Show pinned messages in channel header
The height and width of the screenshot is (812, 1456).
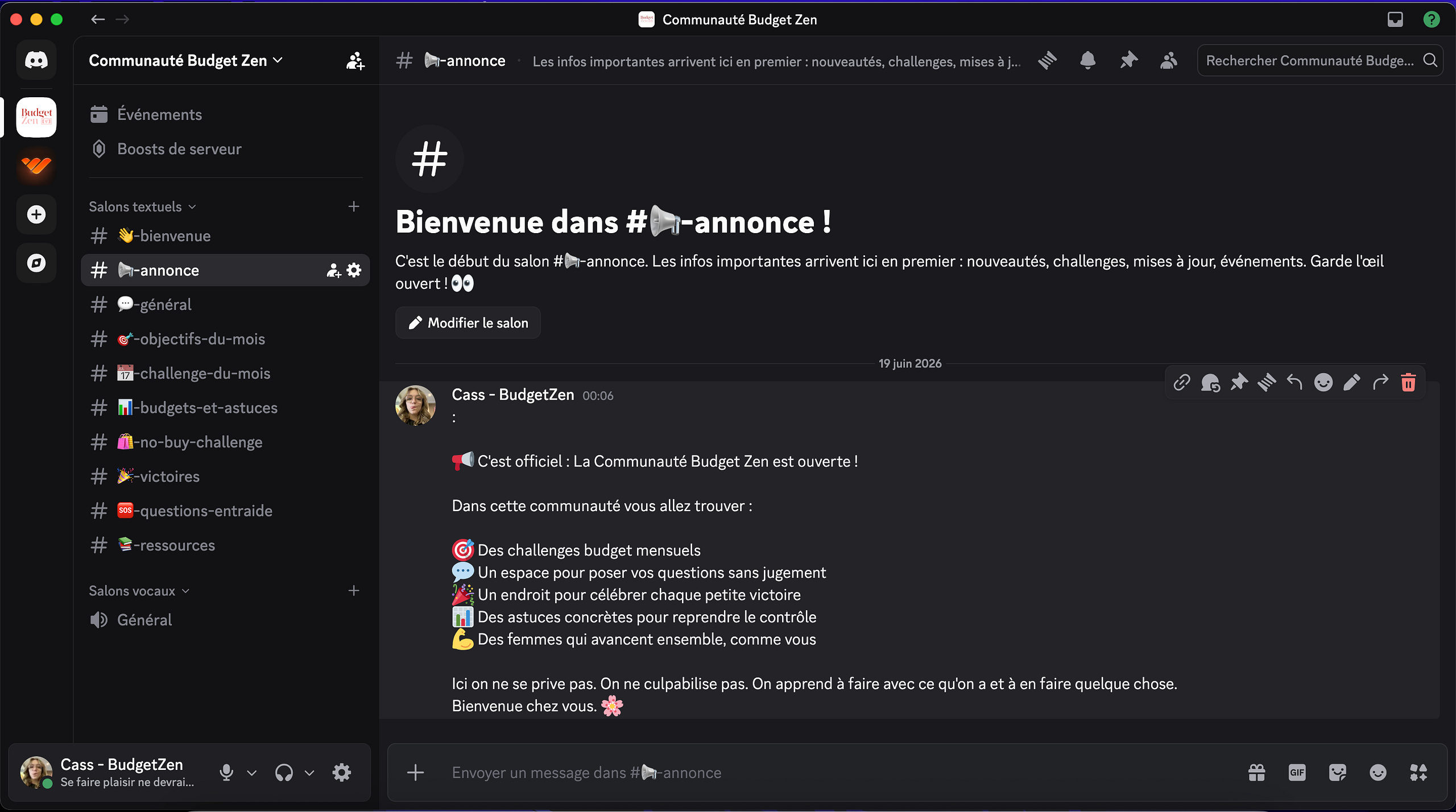[1128, 60]
